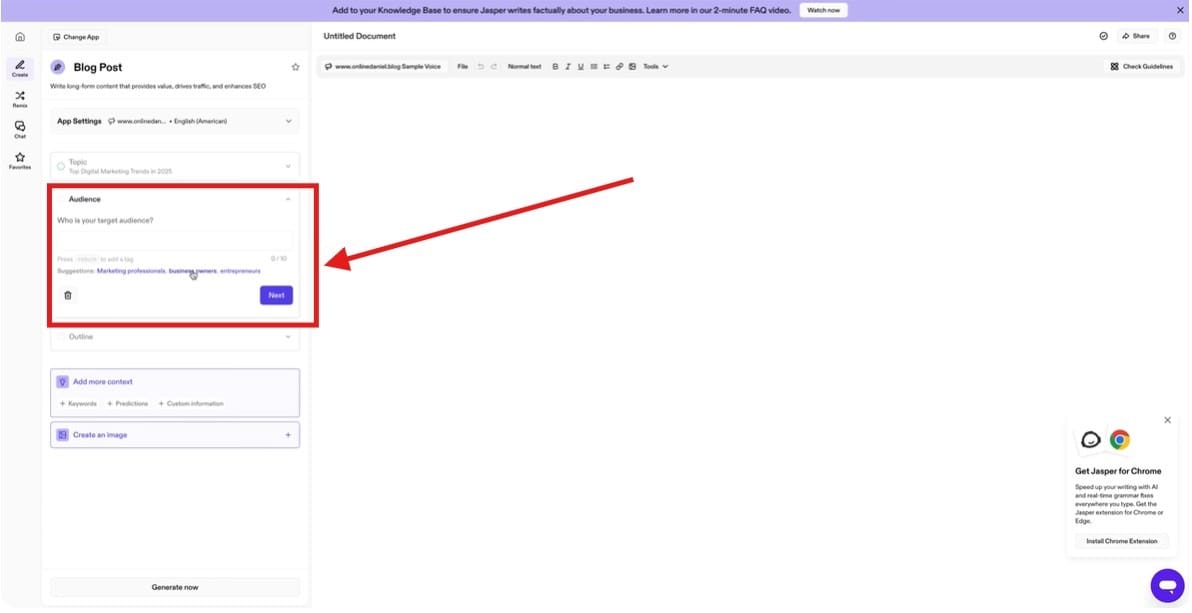Expand the Outline section chevron

pos(288,336)
